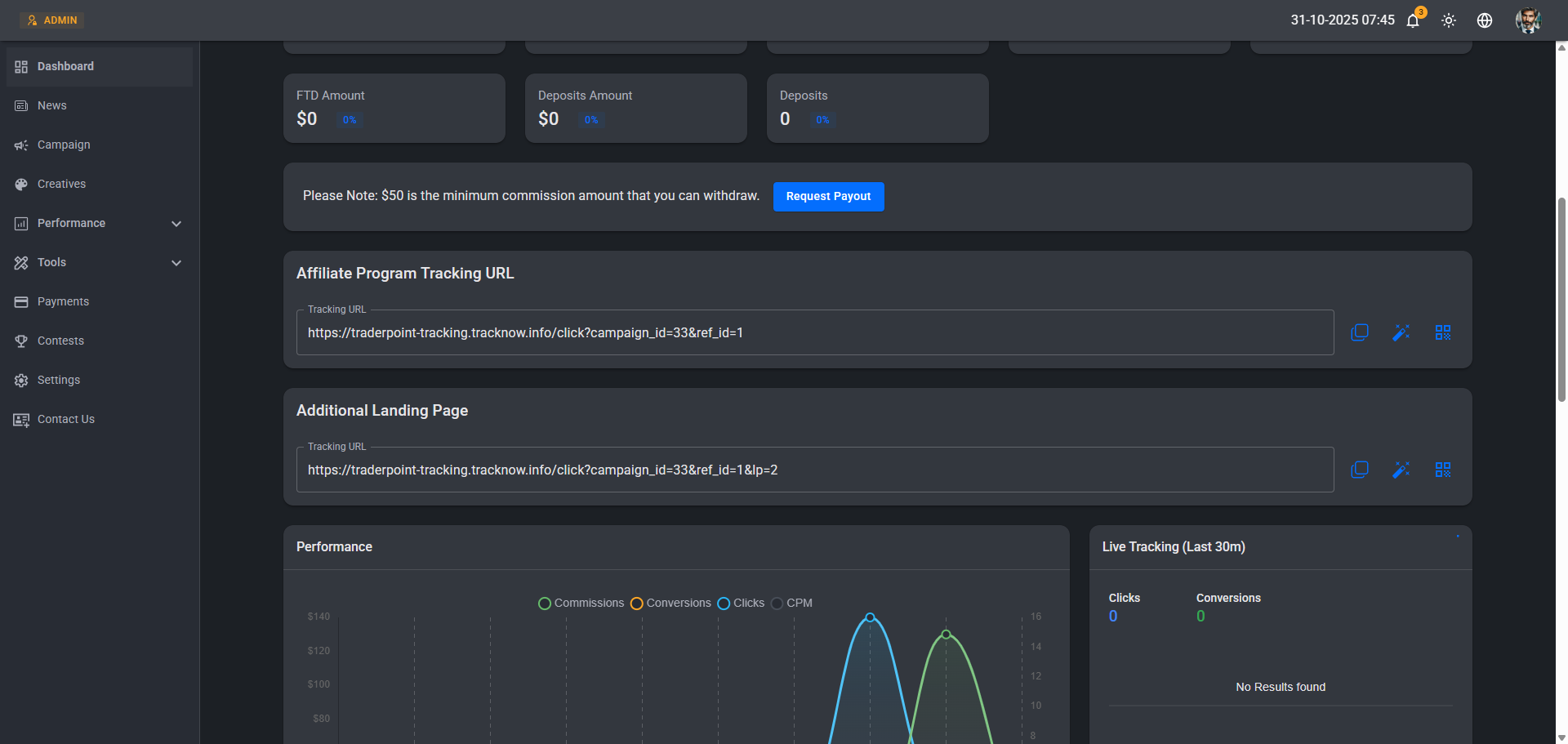Open the notifications bell
Image resolution: width=1568 pixels, height=744 pixels.
click(x=1413, y=20)
